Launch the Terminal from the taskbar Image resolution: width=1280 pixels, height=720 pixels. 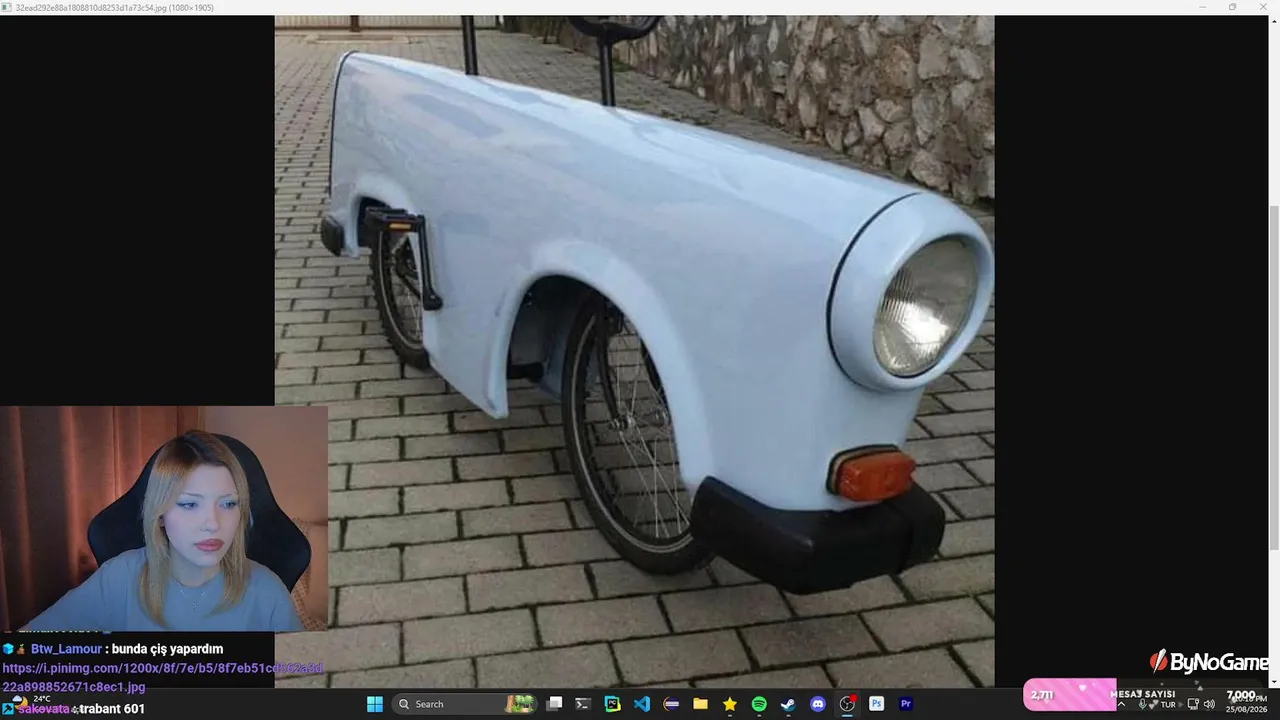[x=583, y=704]
